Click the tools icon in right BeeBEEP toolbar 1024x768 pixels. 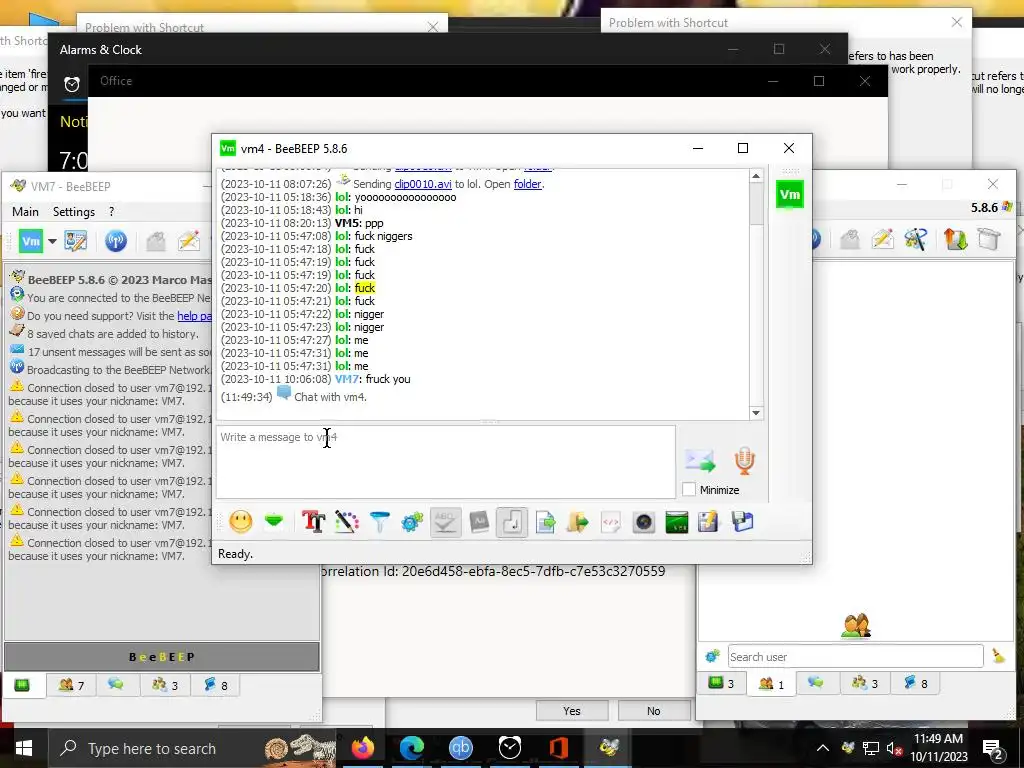point(916,239)
